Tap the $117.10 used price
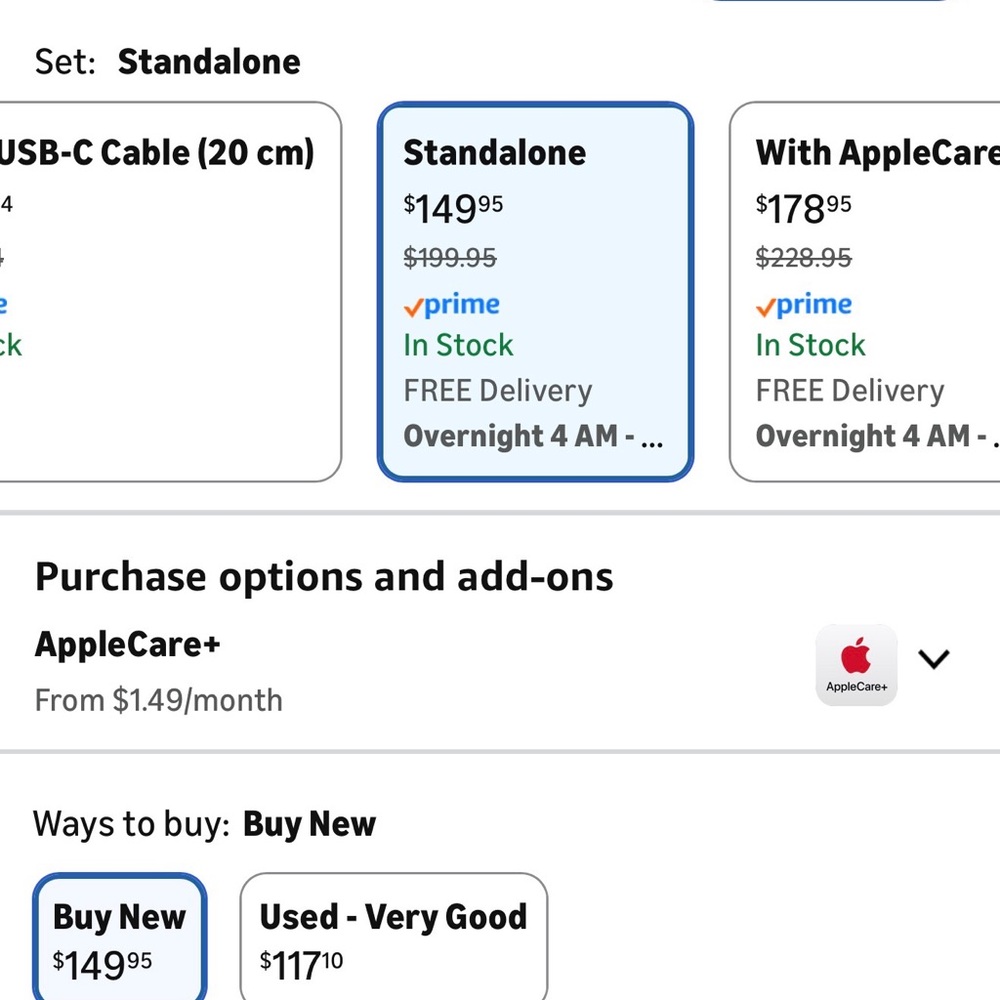The image size is (1000, 1000). 301,965
